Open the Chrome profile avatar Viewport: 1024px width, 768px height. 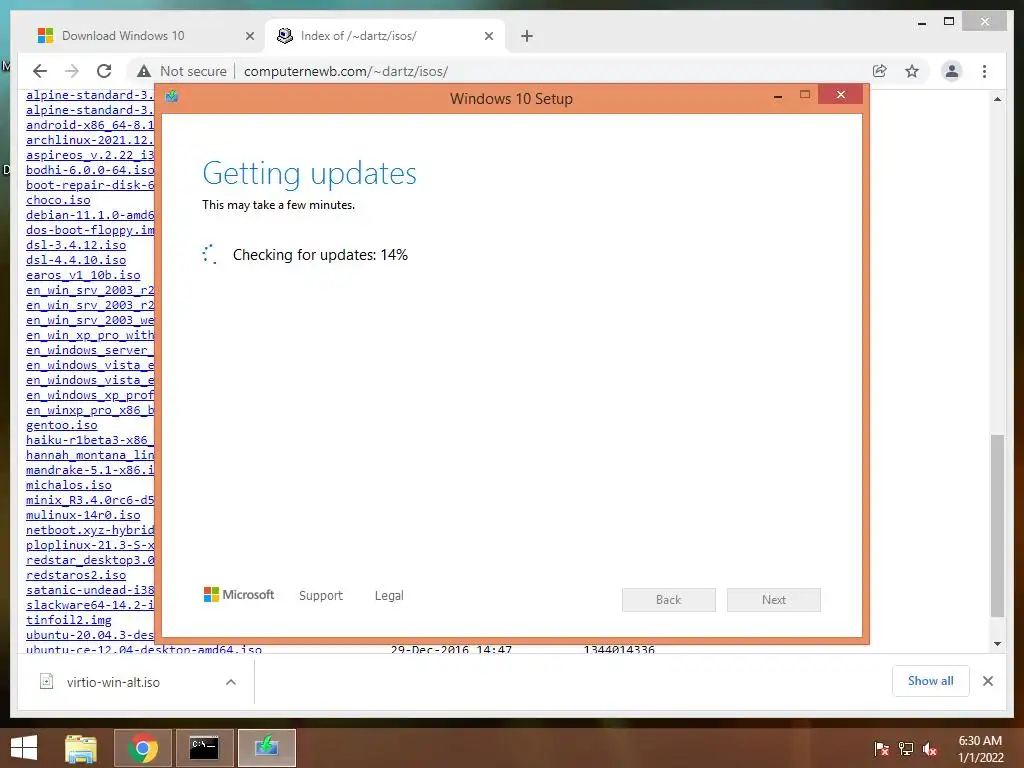point(952,71)
